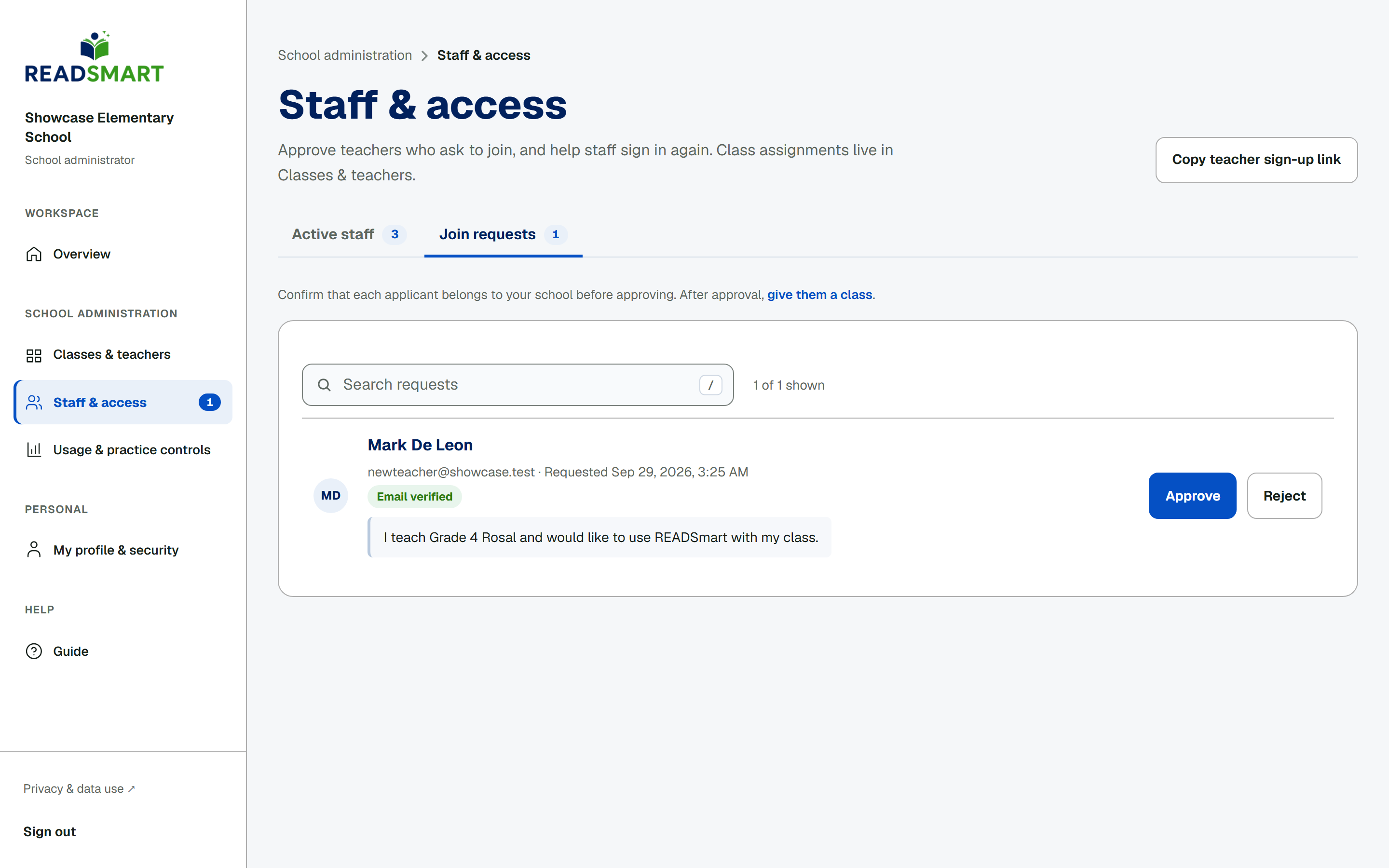The width and height of the screenshot is (1389, 868).
Task: Click the My profile & security person icon
Action: coord(34,549)
